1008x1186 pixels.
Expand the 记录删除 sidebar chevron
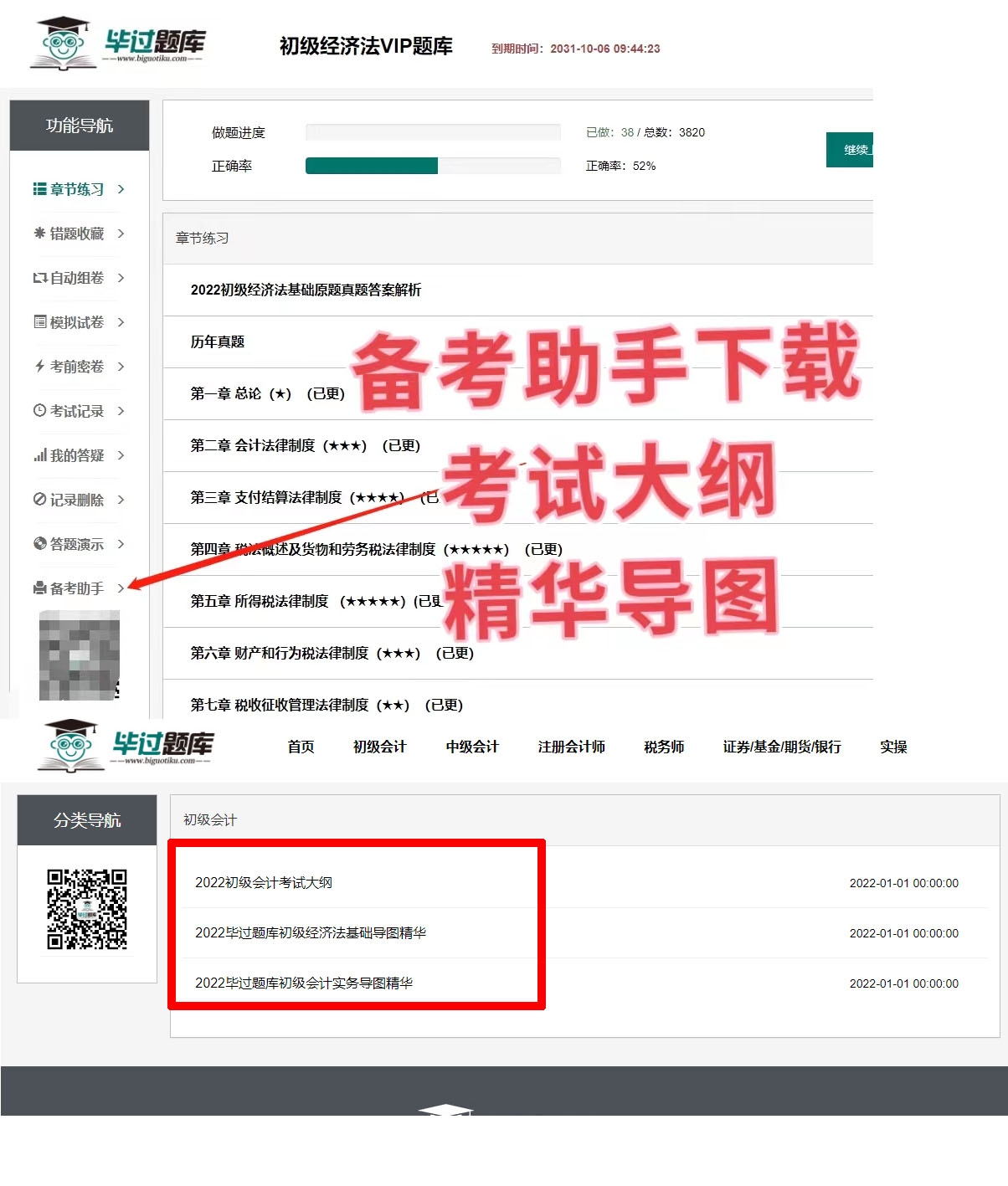[121, 500]
